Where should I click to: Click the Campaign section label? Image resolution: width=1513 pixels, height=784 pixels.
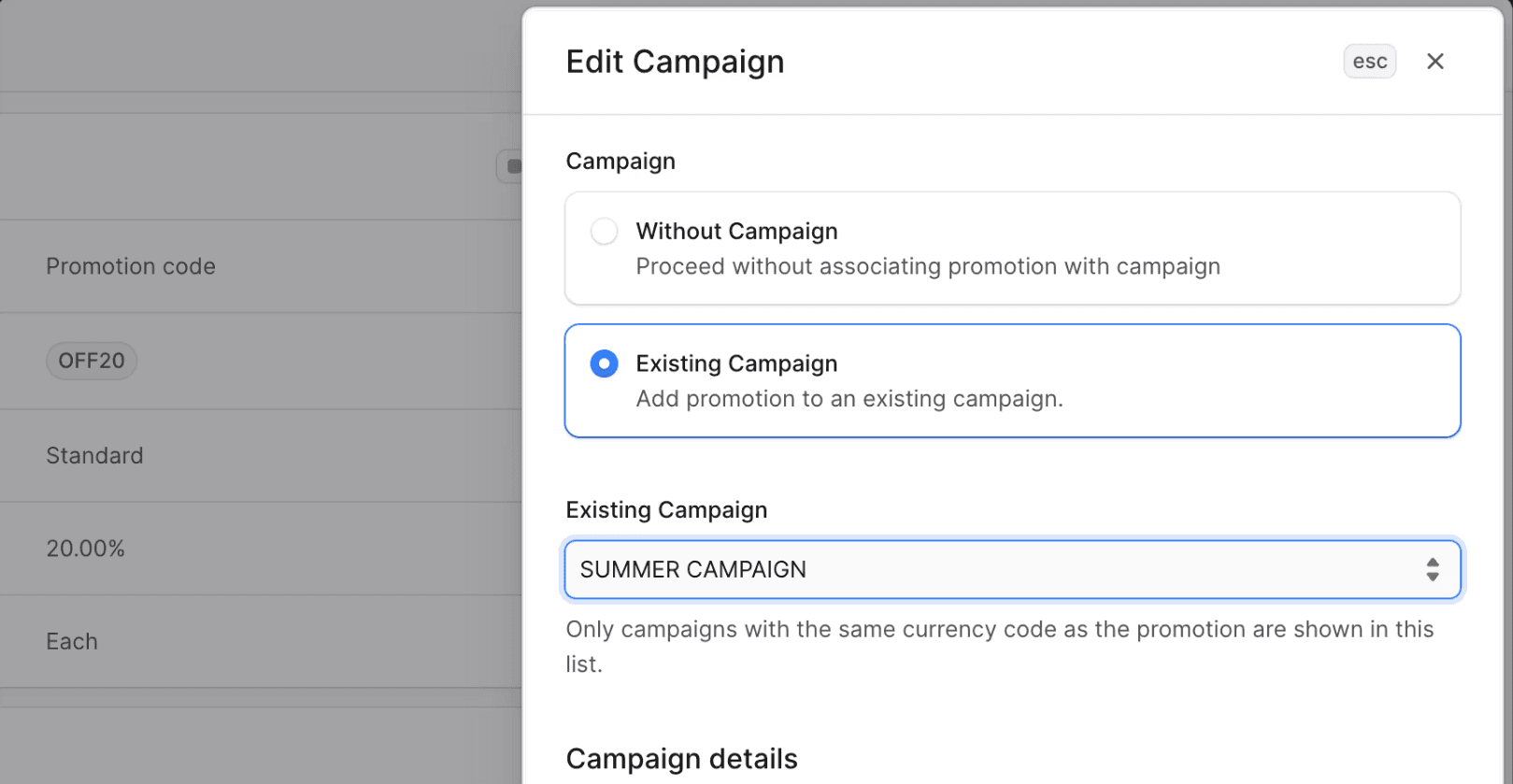(620, 160)
